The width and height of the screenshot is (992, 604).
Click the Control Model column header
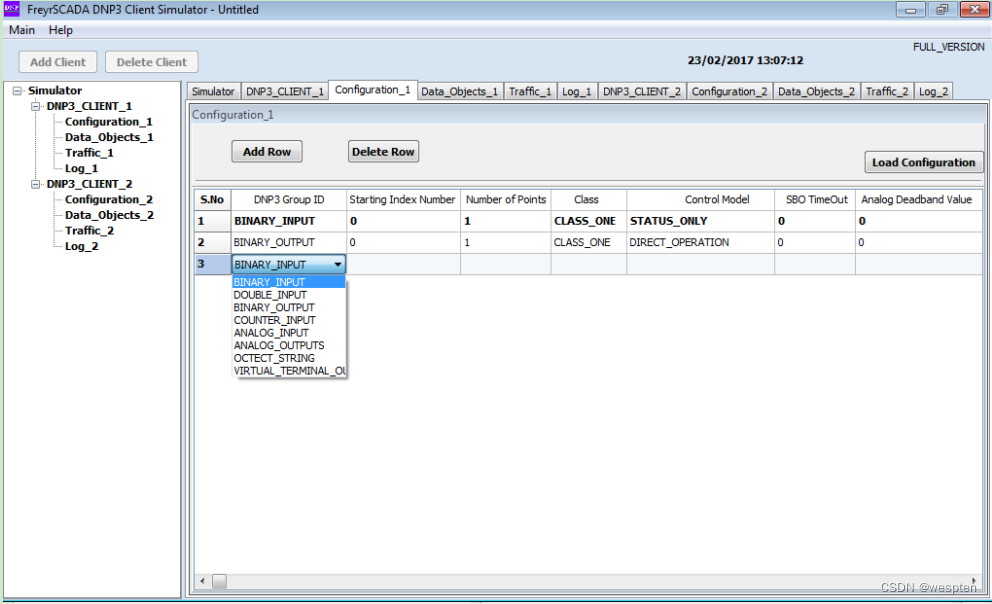pyautogui.click(x=700, y=200)
